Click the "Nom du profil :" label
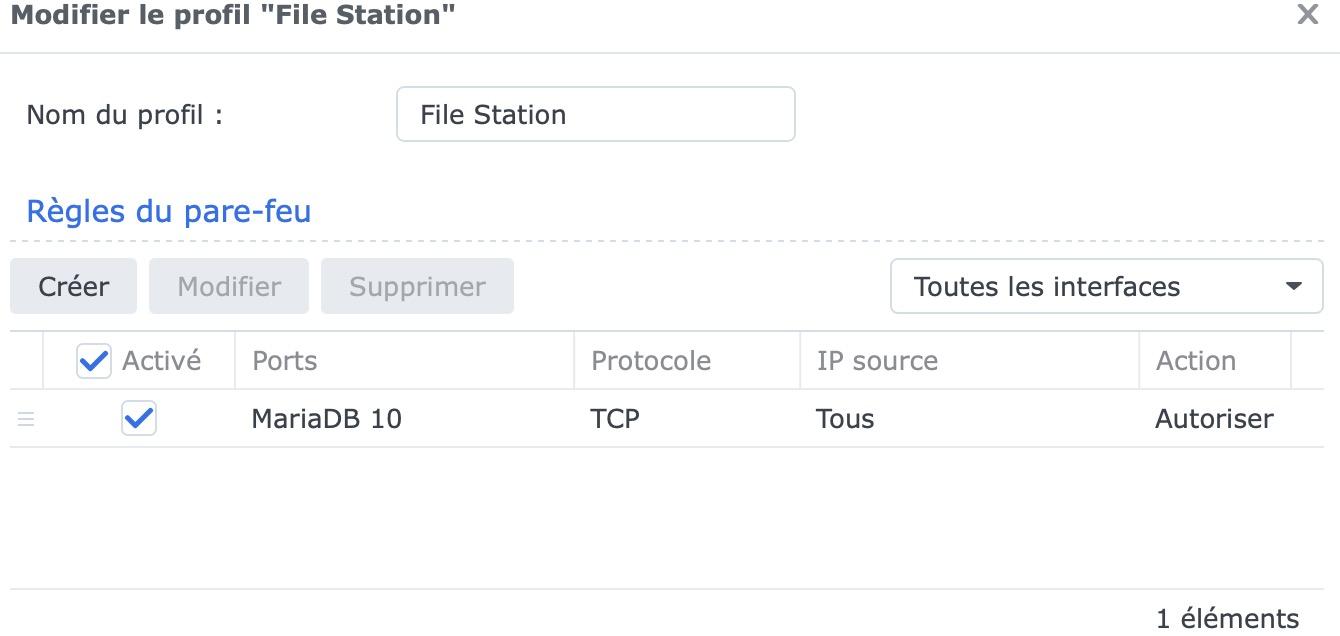This screenshot has height=636, width=1340. click(x=124, y=115)
